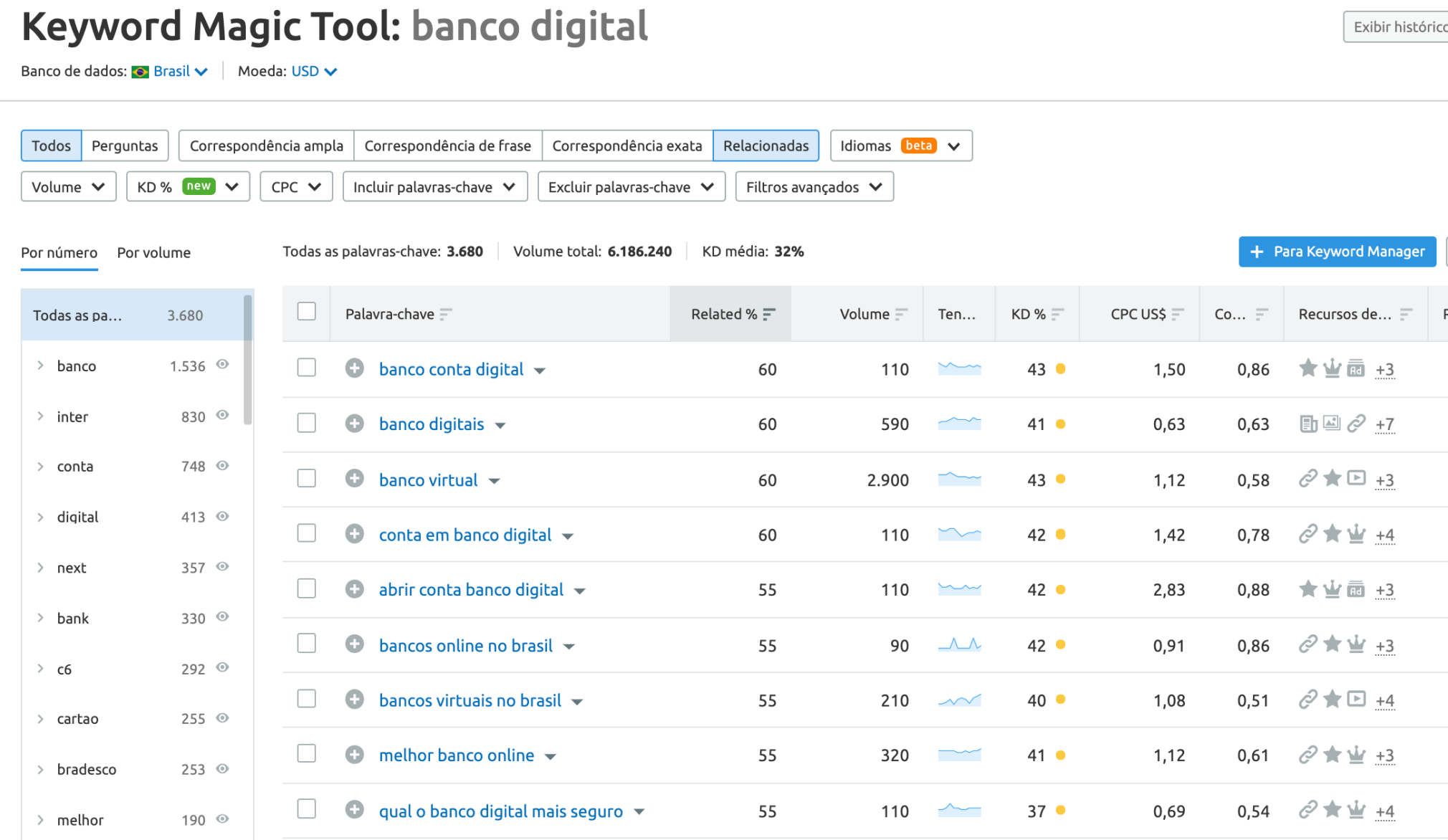
Task: Add 'bancos online no brasil' plus icon
Action: 354,644
